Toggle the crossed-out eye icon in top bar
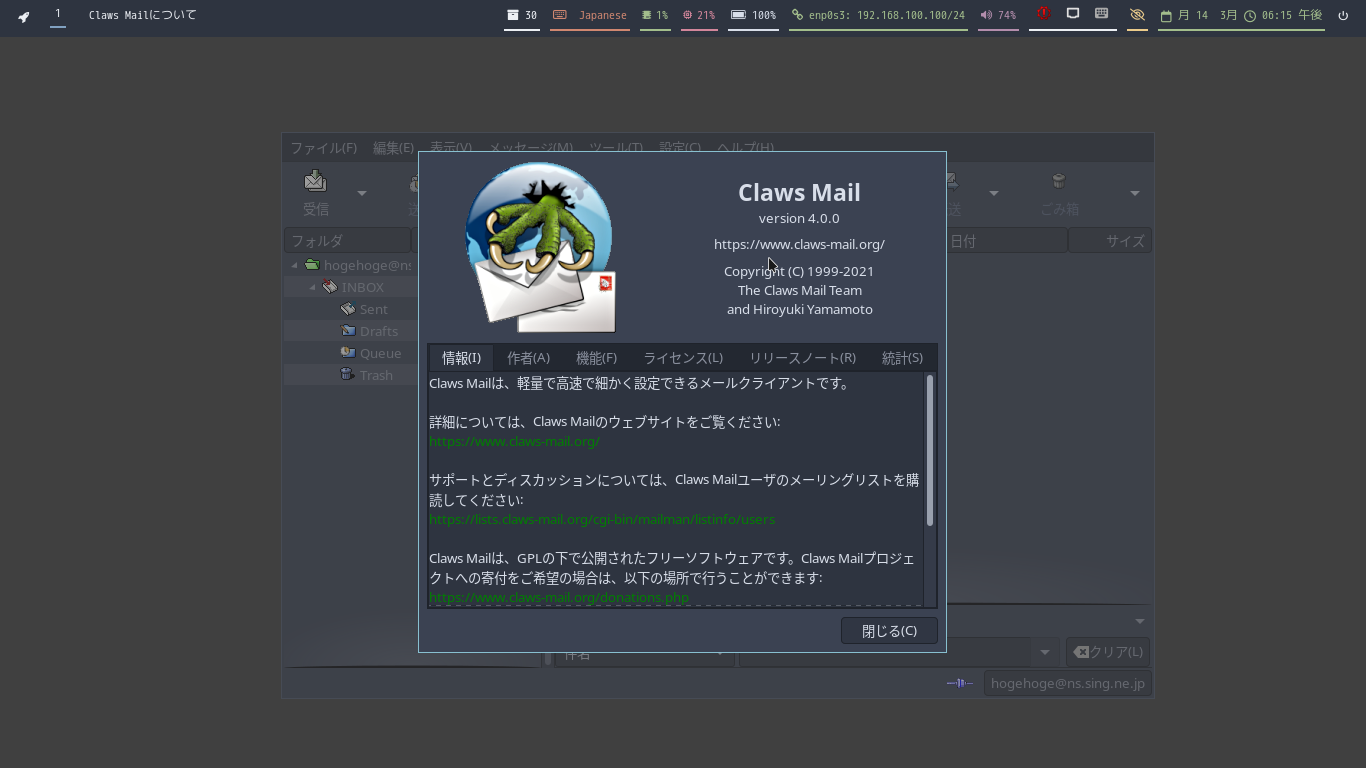The width and height of the screenshot is (1366, 768). coord(1137,15)
